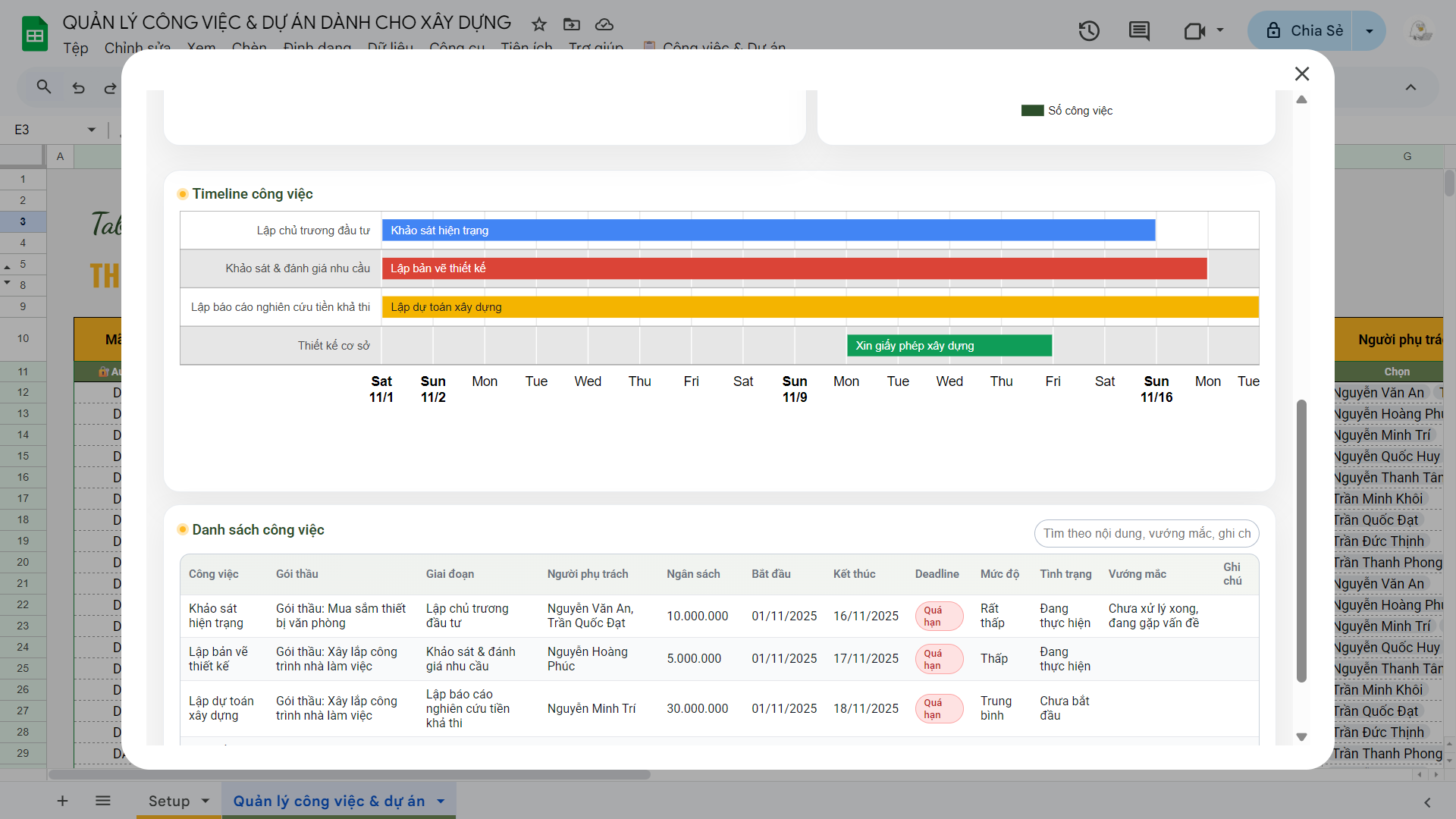Image resolution: width=1456 pixels, height=819 pixels.
Task: Close the dashboard dialog
Action: click(x=1302, y=74)
